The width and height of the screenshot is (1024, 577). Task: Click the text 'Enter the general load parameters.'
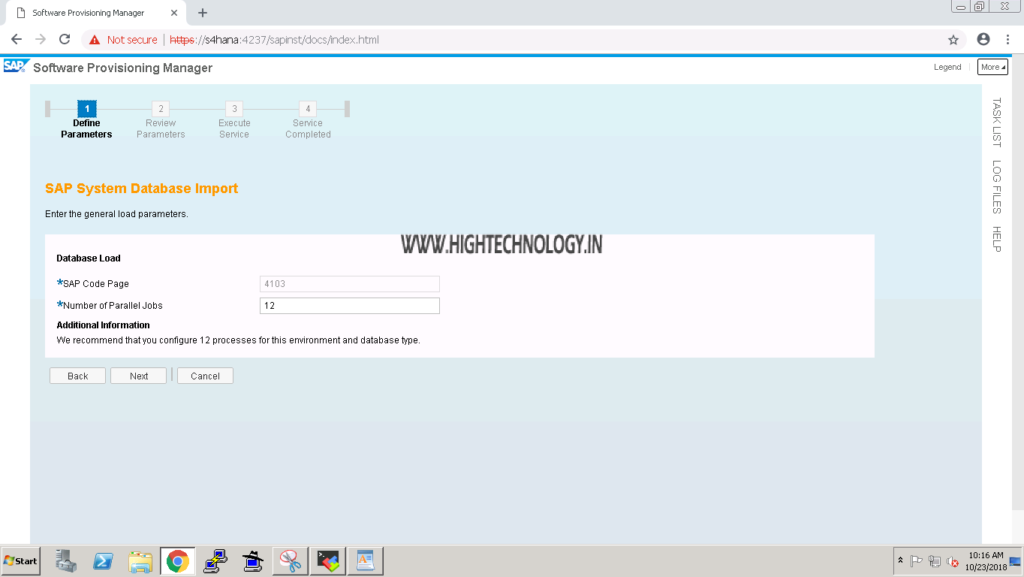click(116, 214)
